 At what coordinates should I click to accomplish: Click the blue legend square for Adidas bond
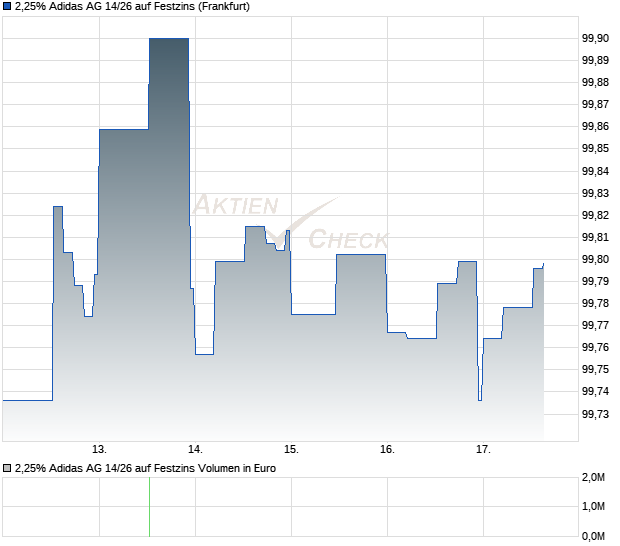pos(7,7)
